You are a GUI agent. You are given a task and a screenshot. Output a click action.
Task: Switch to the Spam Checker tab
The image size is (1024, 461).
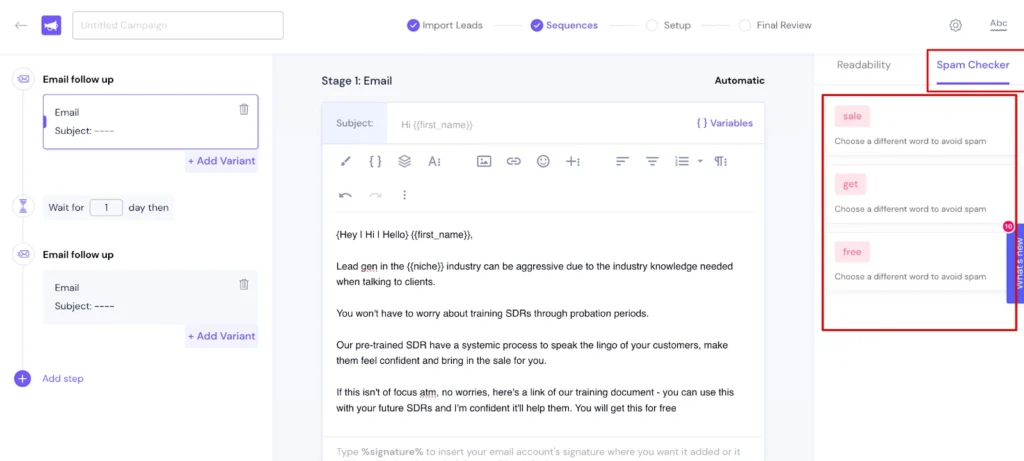click(972, 65)
